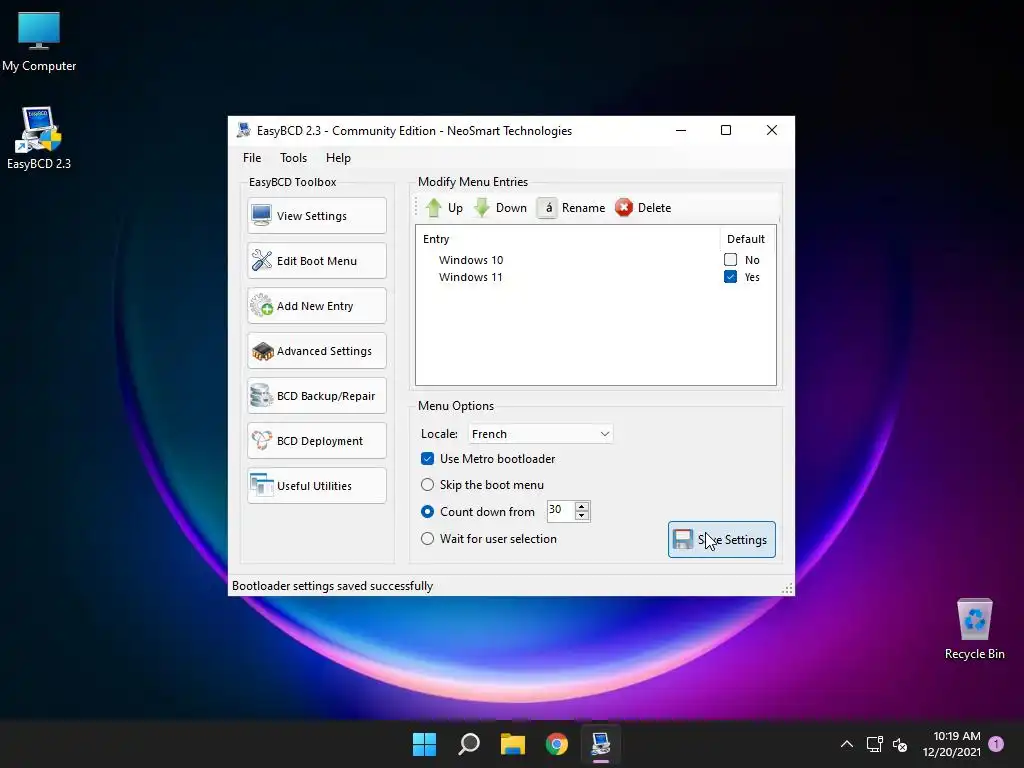
Task: Open the Help menu
Action: pyautogui.click(x=338, y=157)
